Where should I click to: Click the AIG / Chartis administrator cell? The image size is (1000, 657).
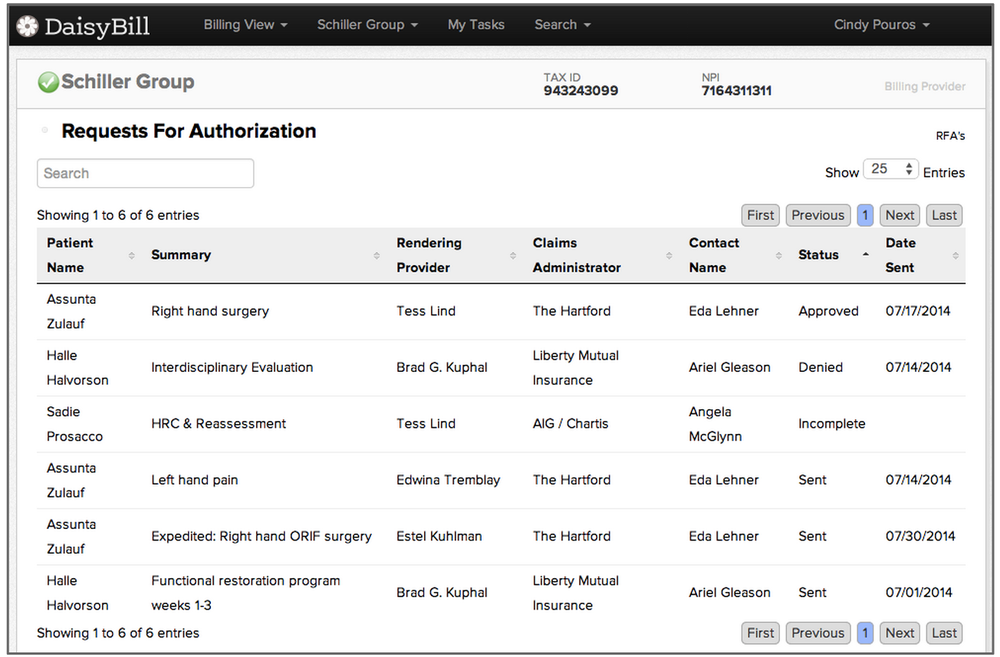pyautogui.click(x=571, y=424)
